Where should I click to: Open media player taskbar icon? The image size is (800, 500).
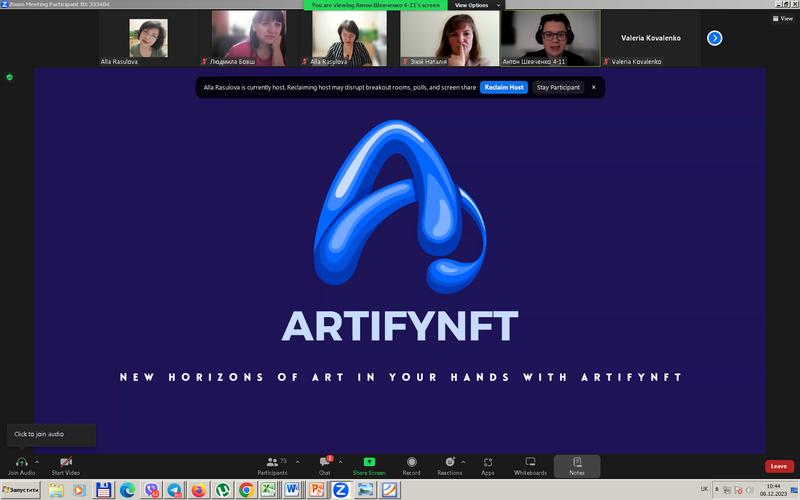tap(79, 490)
